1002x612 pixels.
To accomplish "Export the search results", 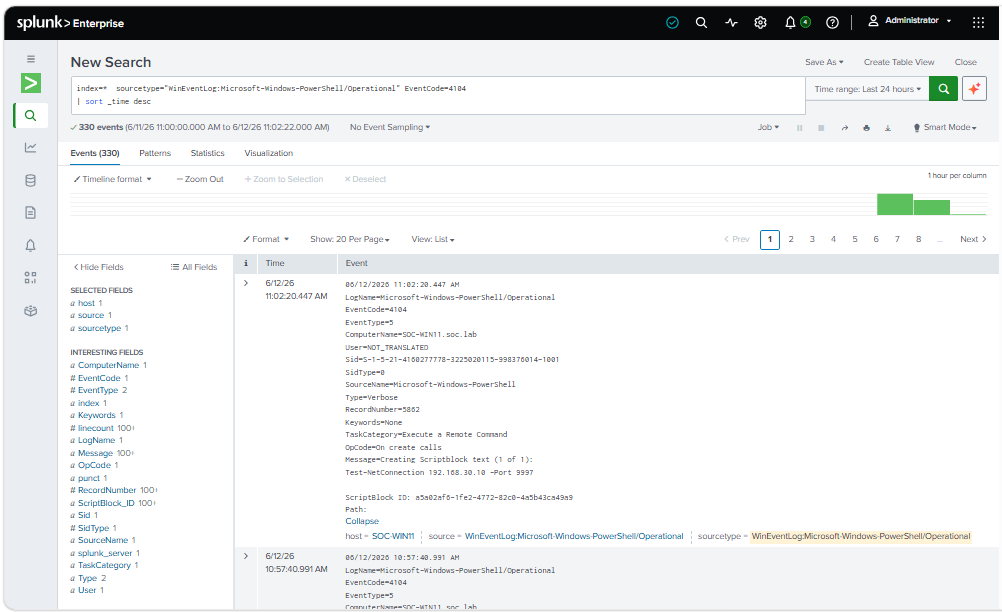I will pyautogui.click(x=888, y=128).
